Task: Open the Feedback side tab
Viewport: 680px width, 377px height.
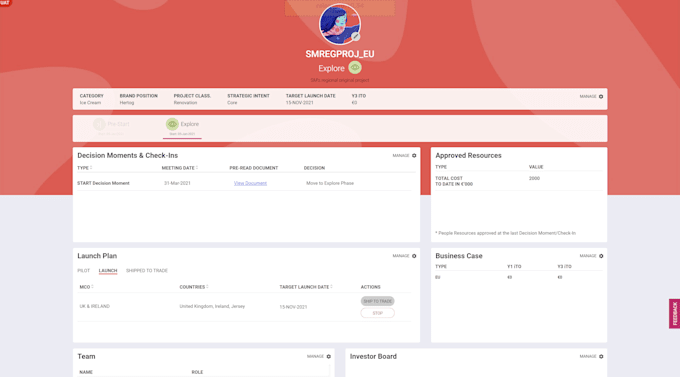Action: (x=674, y=314)
